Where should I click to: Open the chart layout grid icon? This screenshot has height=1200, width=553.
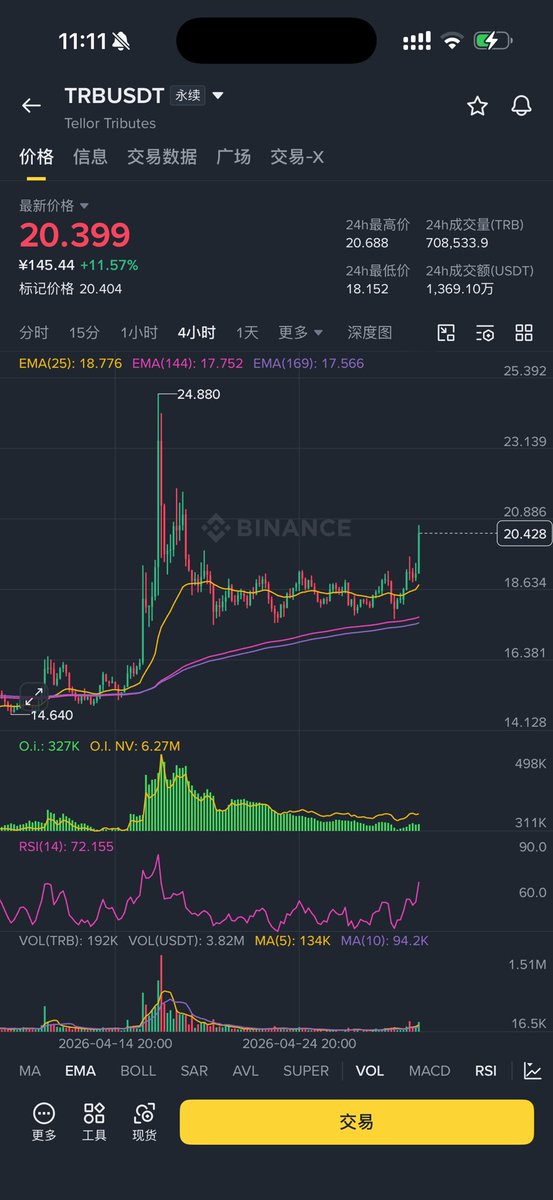pos(524,333)
